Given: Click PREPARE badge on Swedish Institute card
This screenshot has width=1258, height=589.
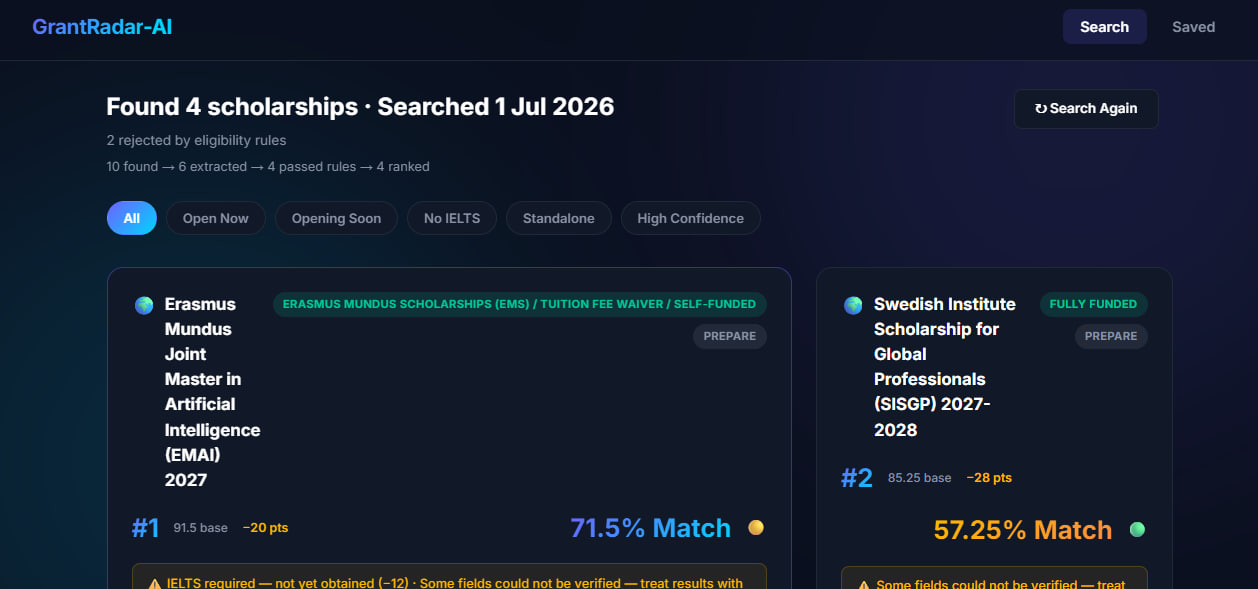Looking at the screenshot, I should 1111,336.
